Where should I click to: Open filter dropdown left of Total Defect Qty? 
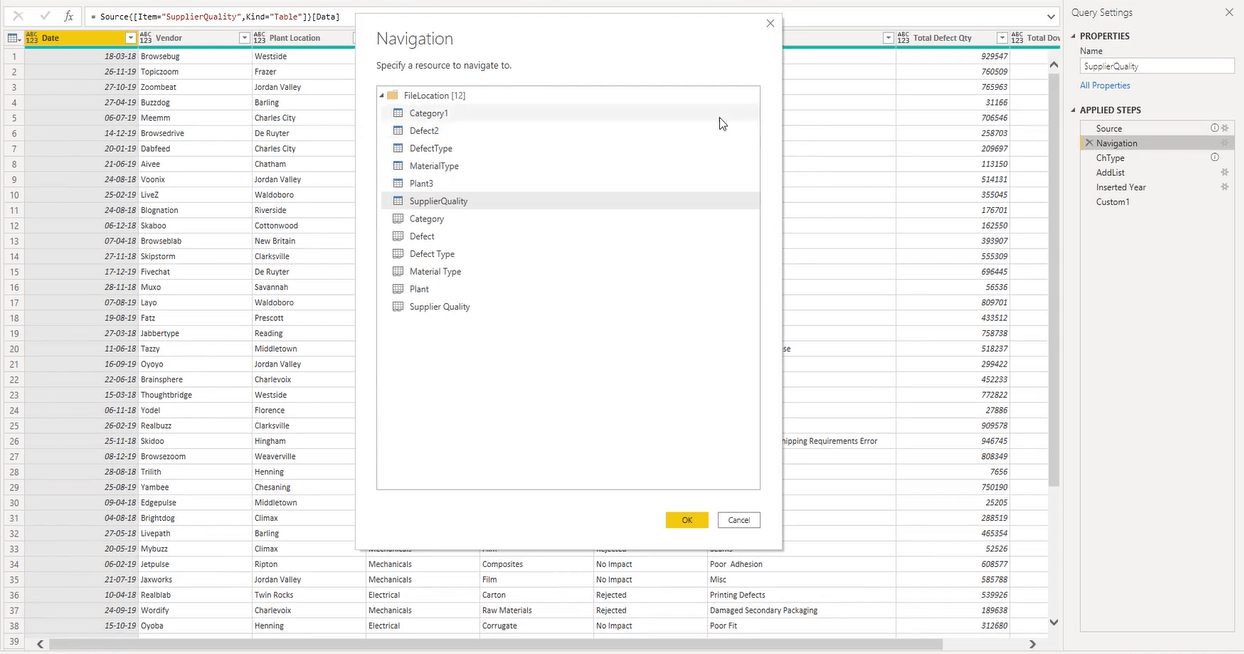(x=889, y=38)
